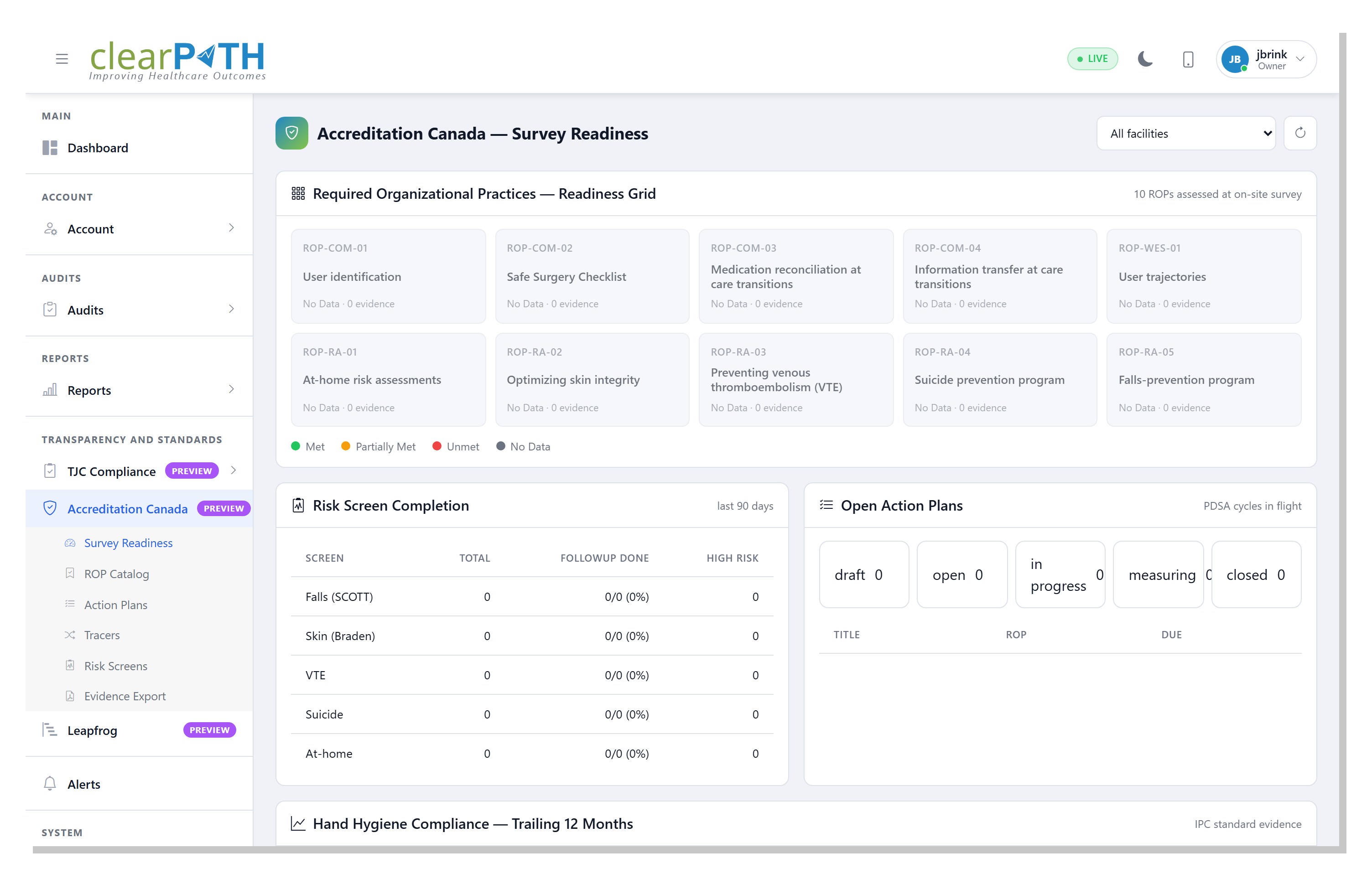
Task: Refresh the dashboard with the reload icon
Action: (x=1301, y=133)
